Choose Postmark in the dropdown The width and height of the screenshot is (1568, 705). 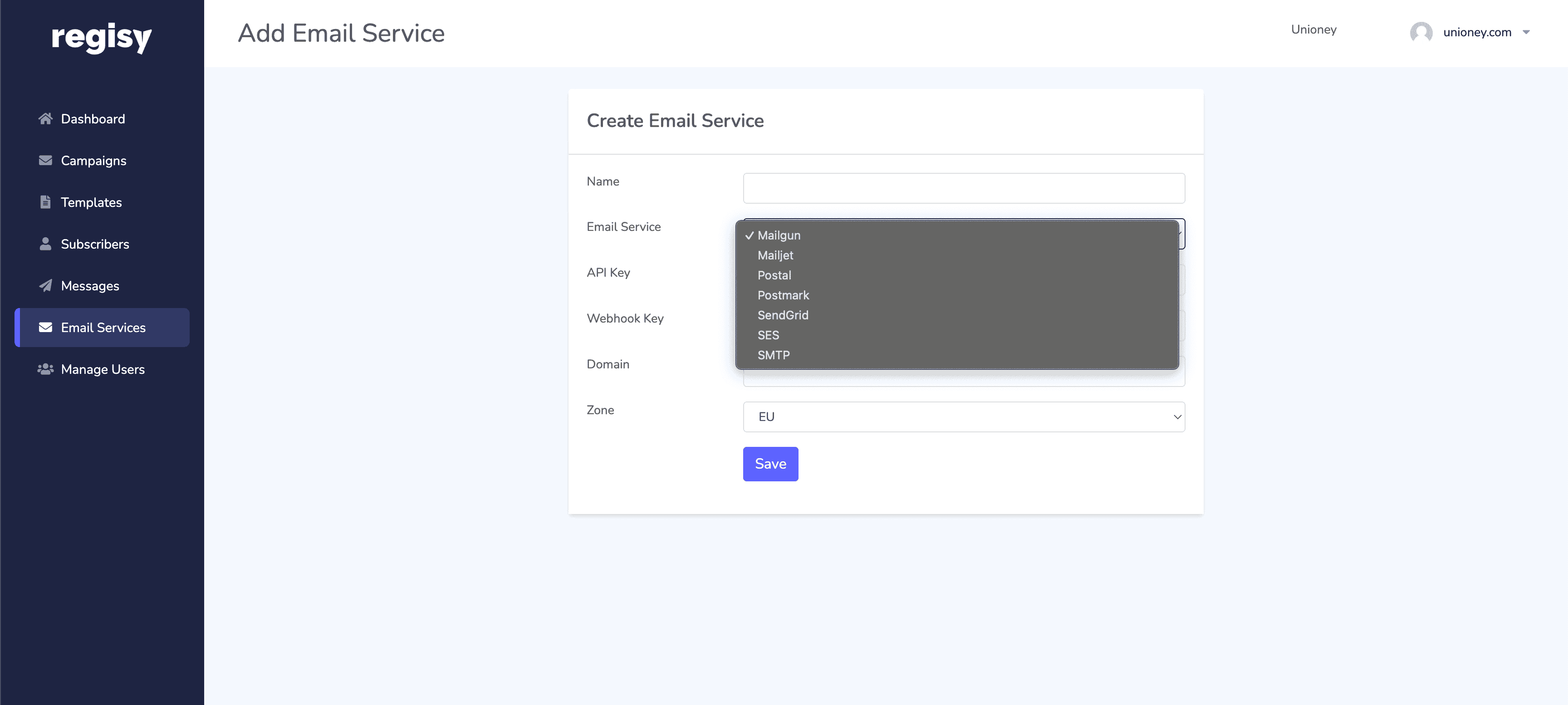point(783,295)
